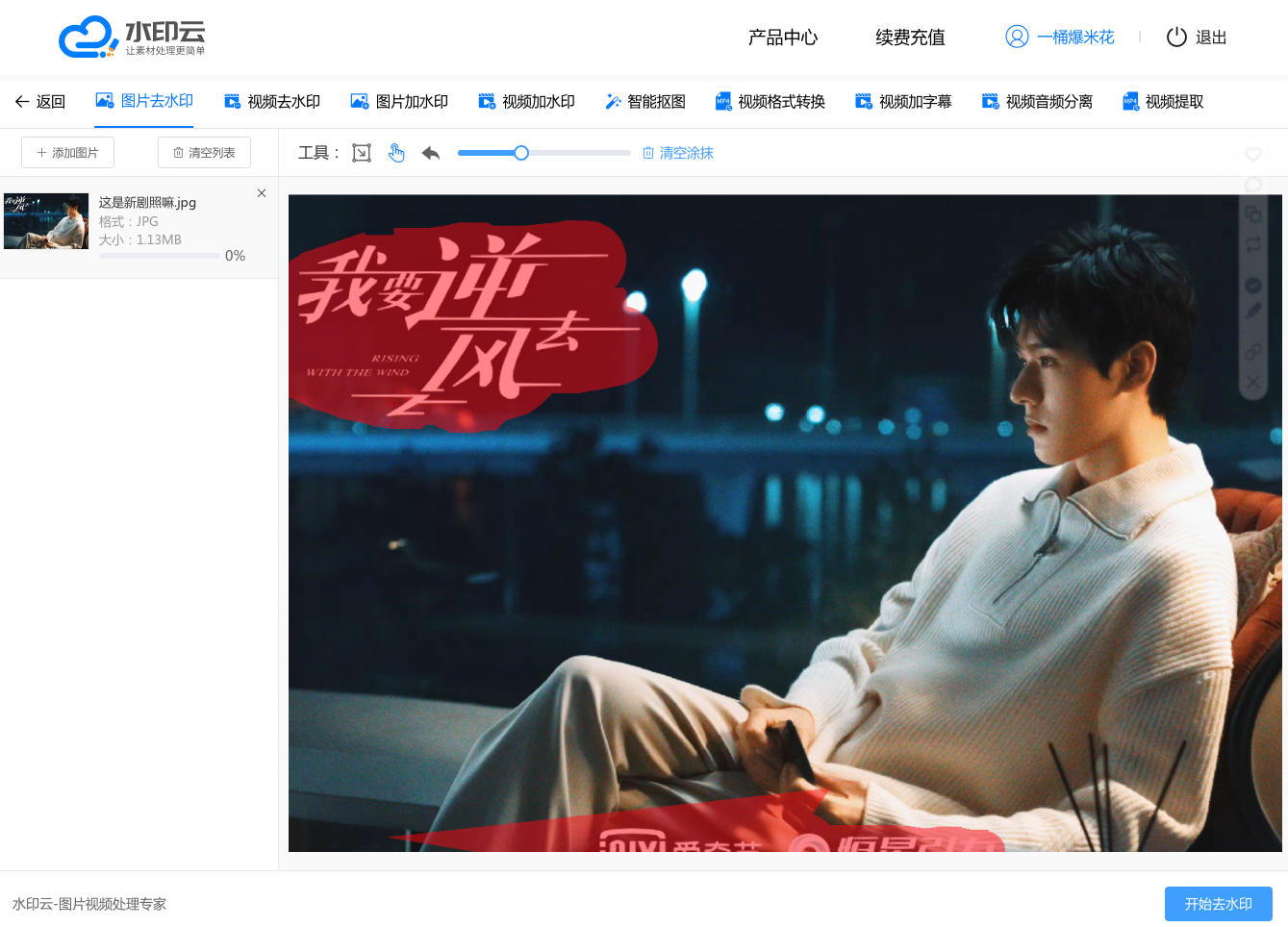Click the heart favorite icon
The width and height of the screenshot is (1288, 927).
[1253, 154]
